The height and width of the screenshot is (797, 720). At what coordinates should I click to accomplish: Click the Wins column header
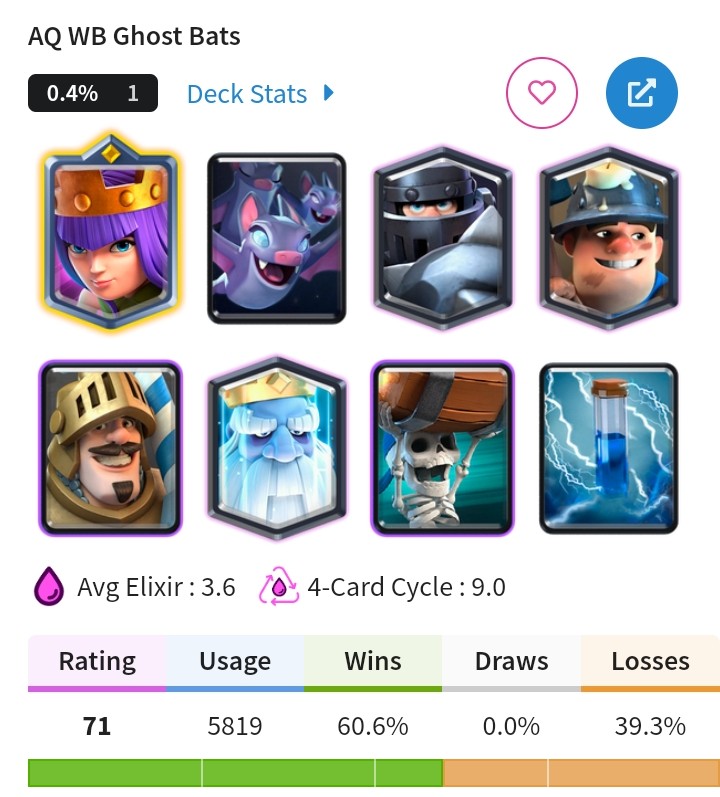(x=373, y=663)
